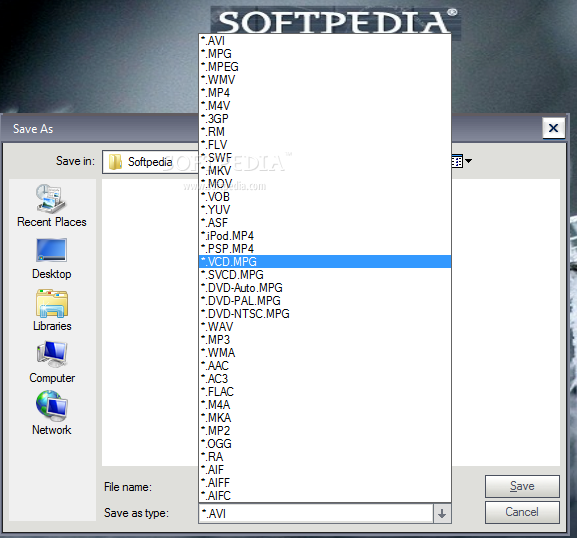Choose *.MPEG in the list
The height and width of the screenshot is (538, 577).
[325, 67]
